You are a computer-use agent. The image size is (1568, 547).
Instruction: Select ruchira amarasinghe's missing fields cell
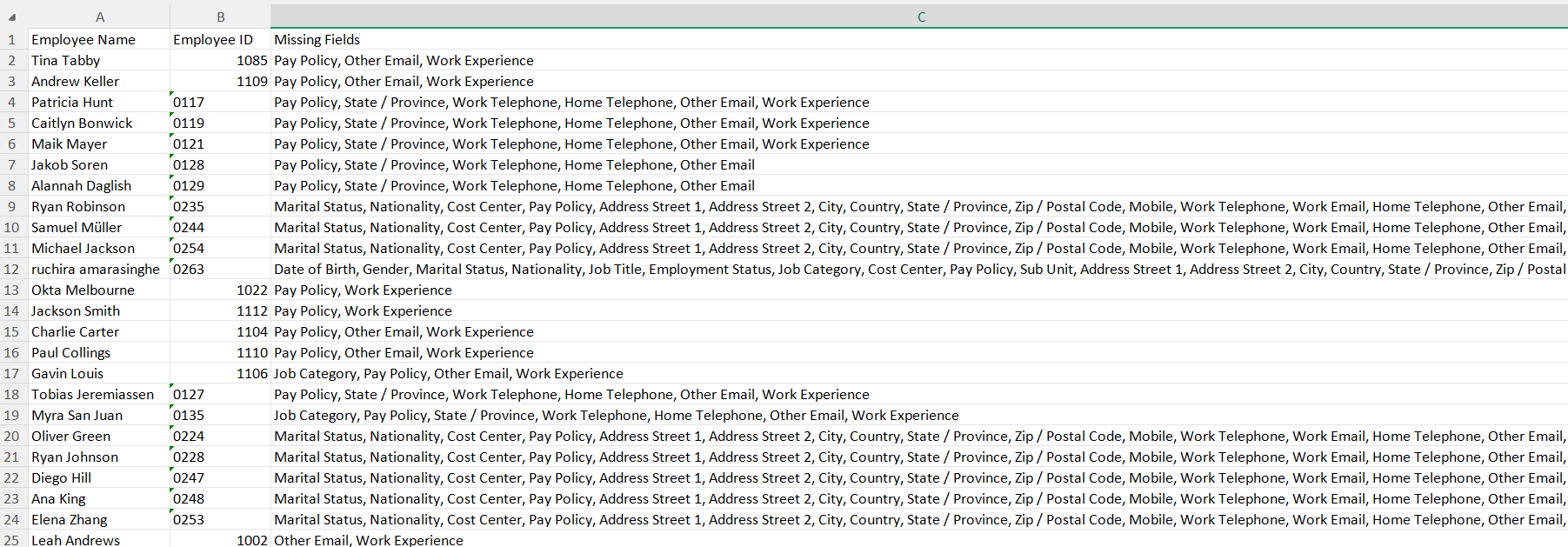tap(920, 269)
